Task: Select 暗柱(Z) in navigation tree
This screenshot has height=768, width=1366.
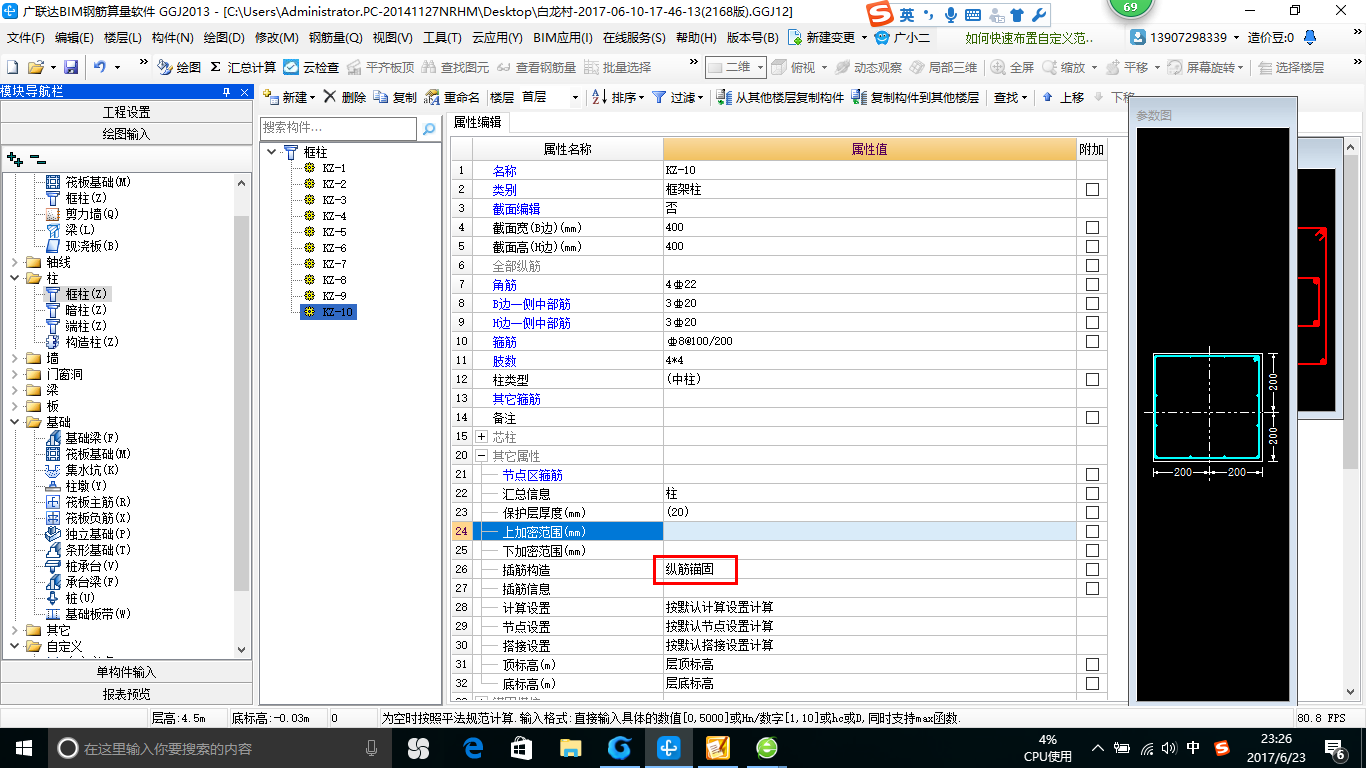Action: (x=77, y=310)
